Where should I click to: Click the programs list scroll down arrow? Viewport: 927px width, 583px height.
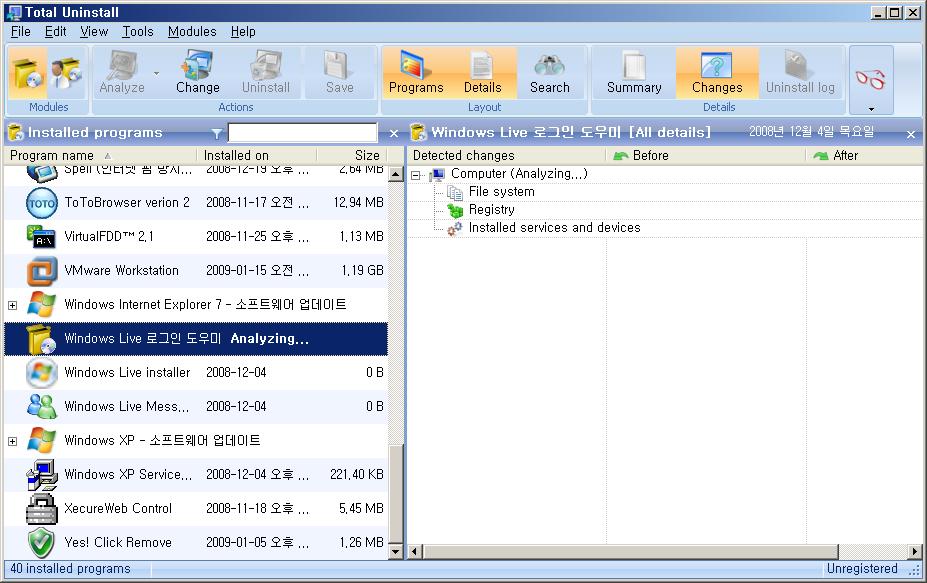click(x=396, y=552)
